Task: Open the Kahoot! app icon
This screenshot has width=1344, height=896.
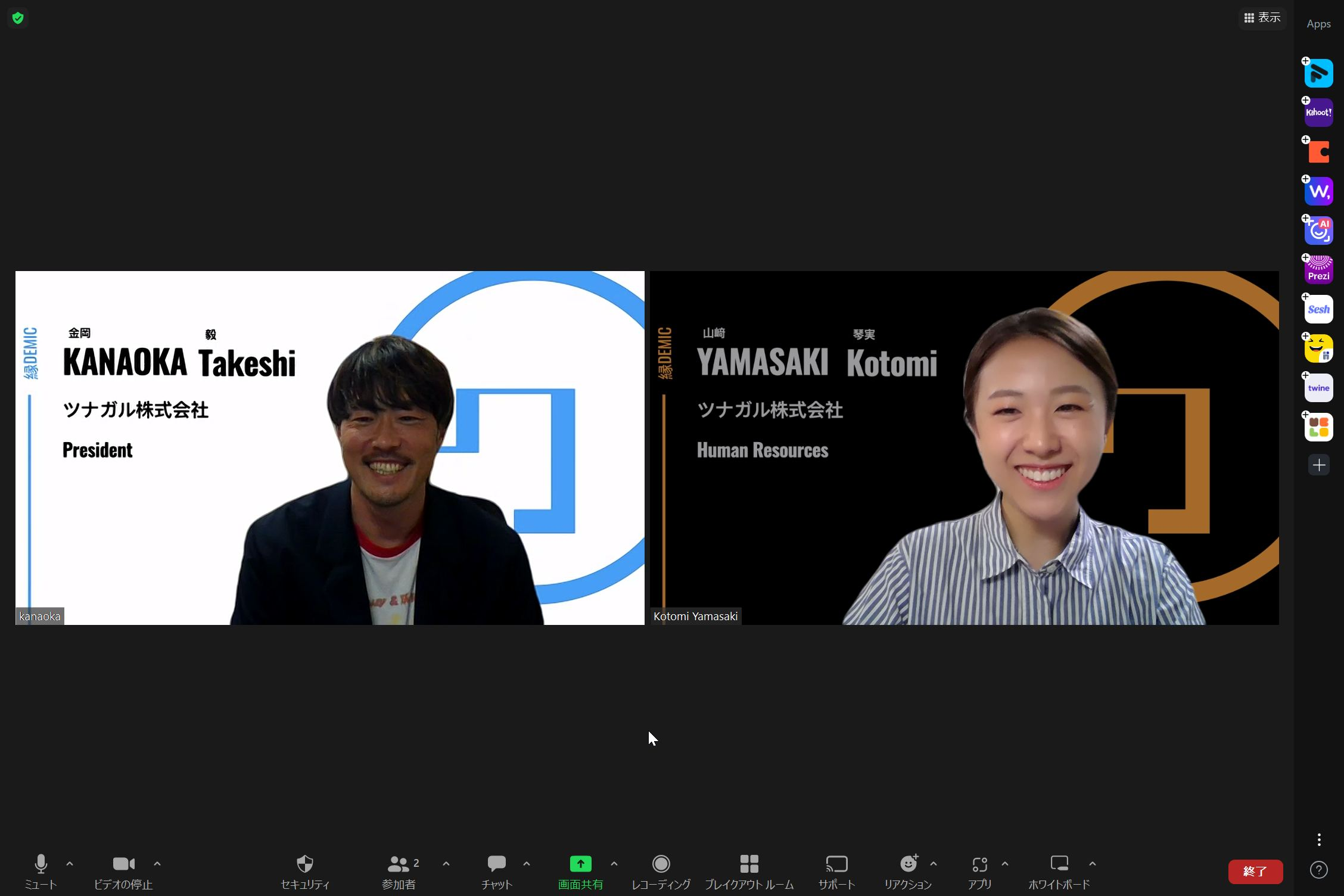Action: pyautogui.click(x=1318, y=113)
